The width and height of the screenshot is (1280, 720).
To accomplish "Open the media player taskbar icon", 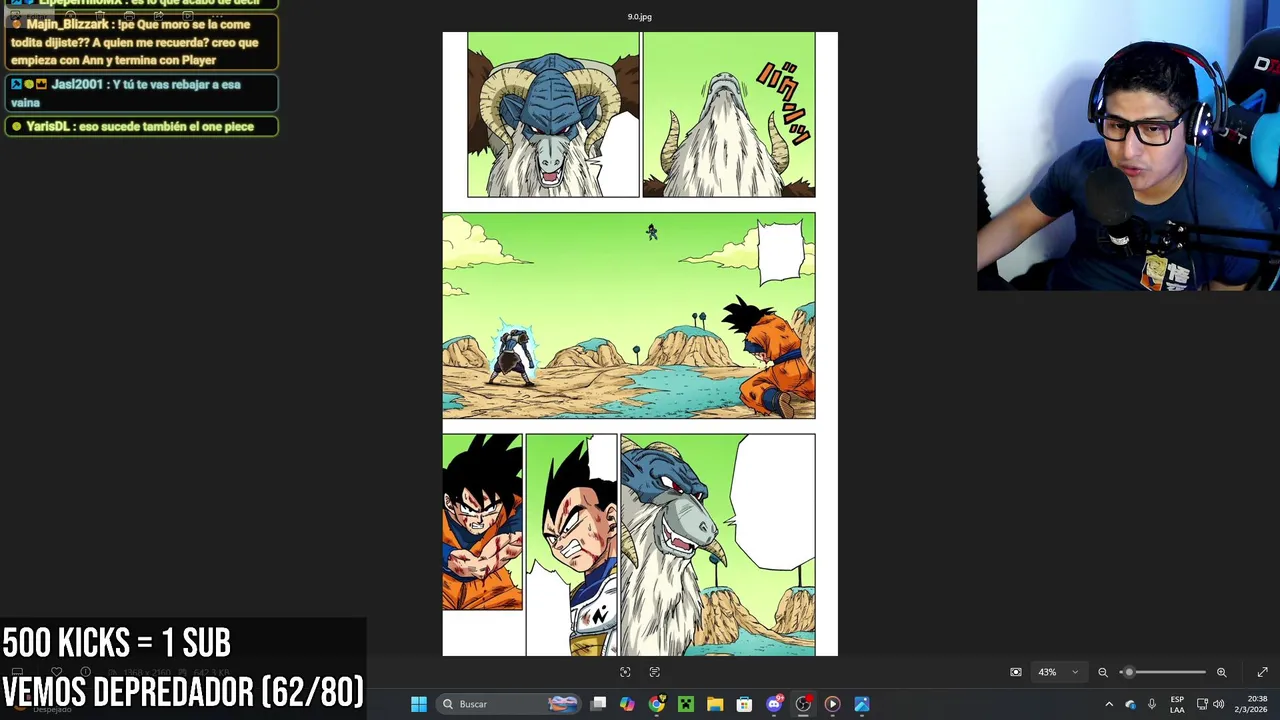I will [x=832, y=704].
